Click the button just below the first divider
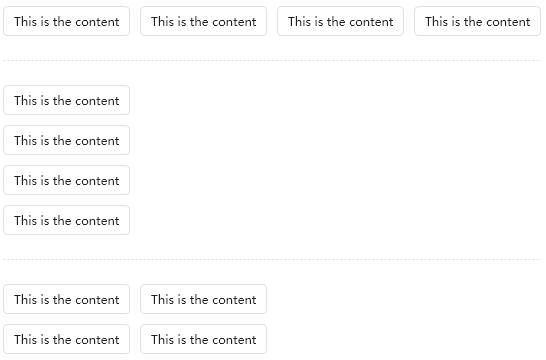This screenshot has width=546, height=360. pyautogui.click(x=67, y=100)
